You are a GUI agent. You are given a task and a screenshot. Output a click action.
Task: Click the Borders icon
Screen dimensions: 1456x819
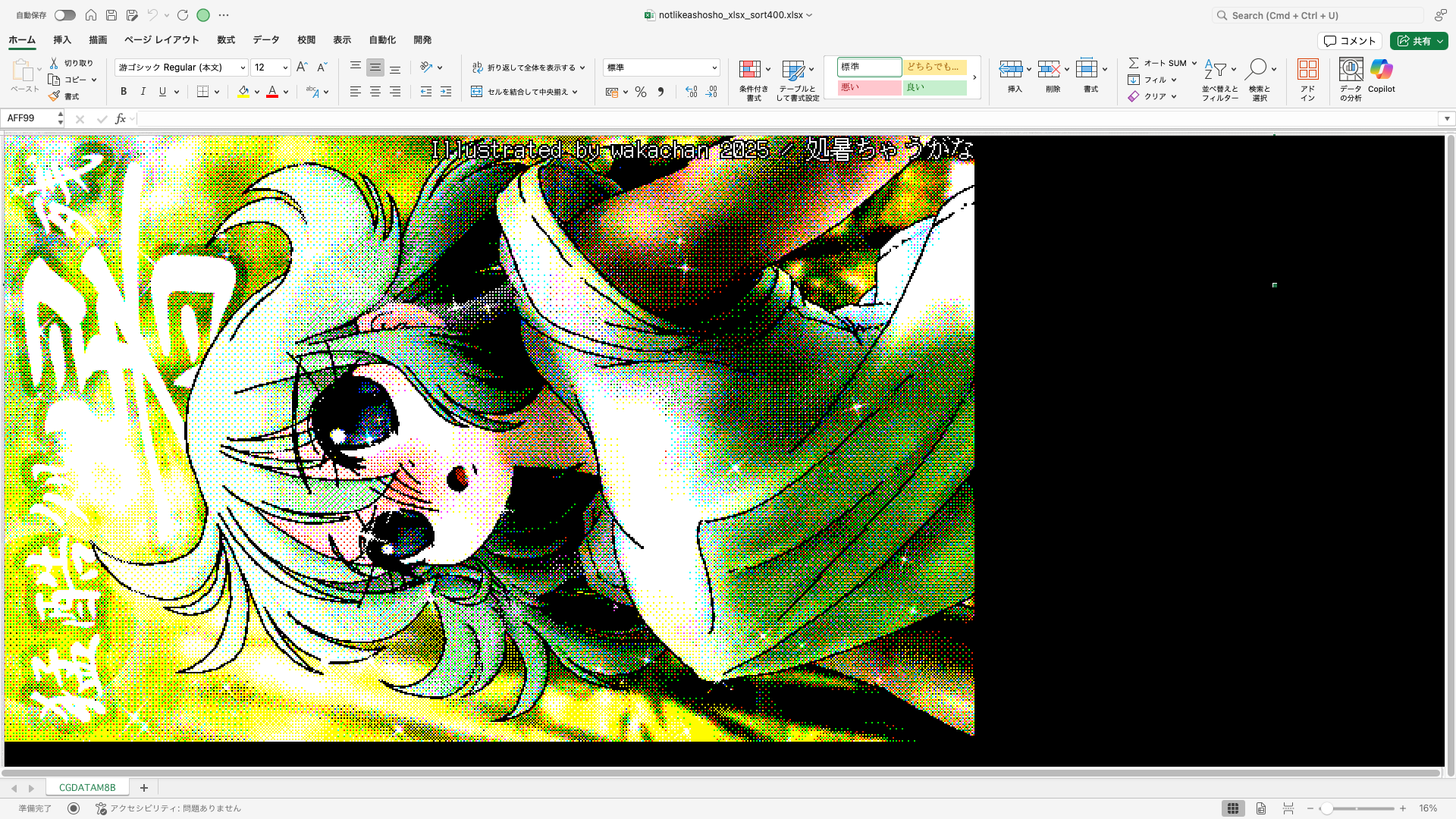click(202, 92)
